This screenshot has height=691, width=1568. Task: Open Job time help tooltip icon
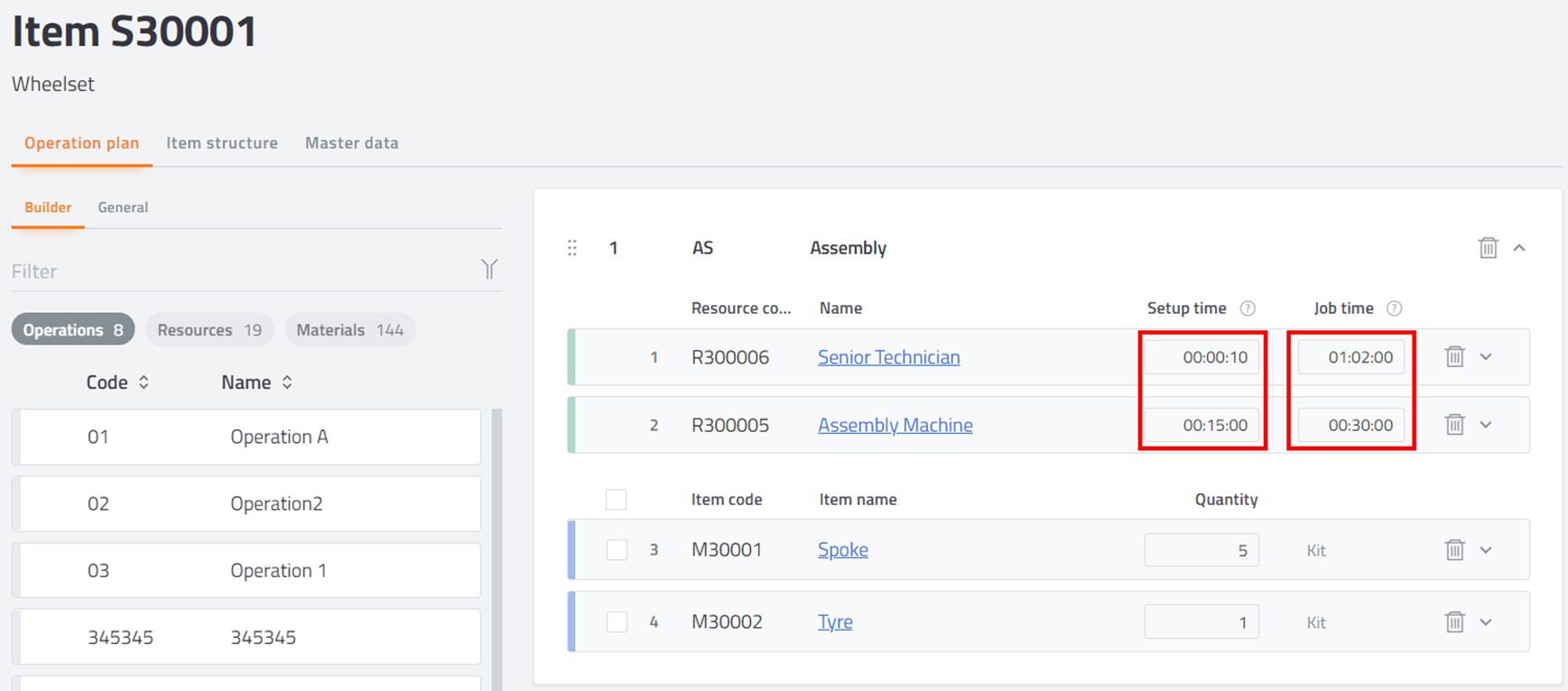1395,309
